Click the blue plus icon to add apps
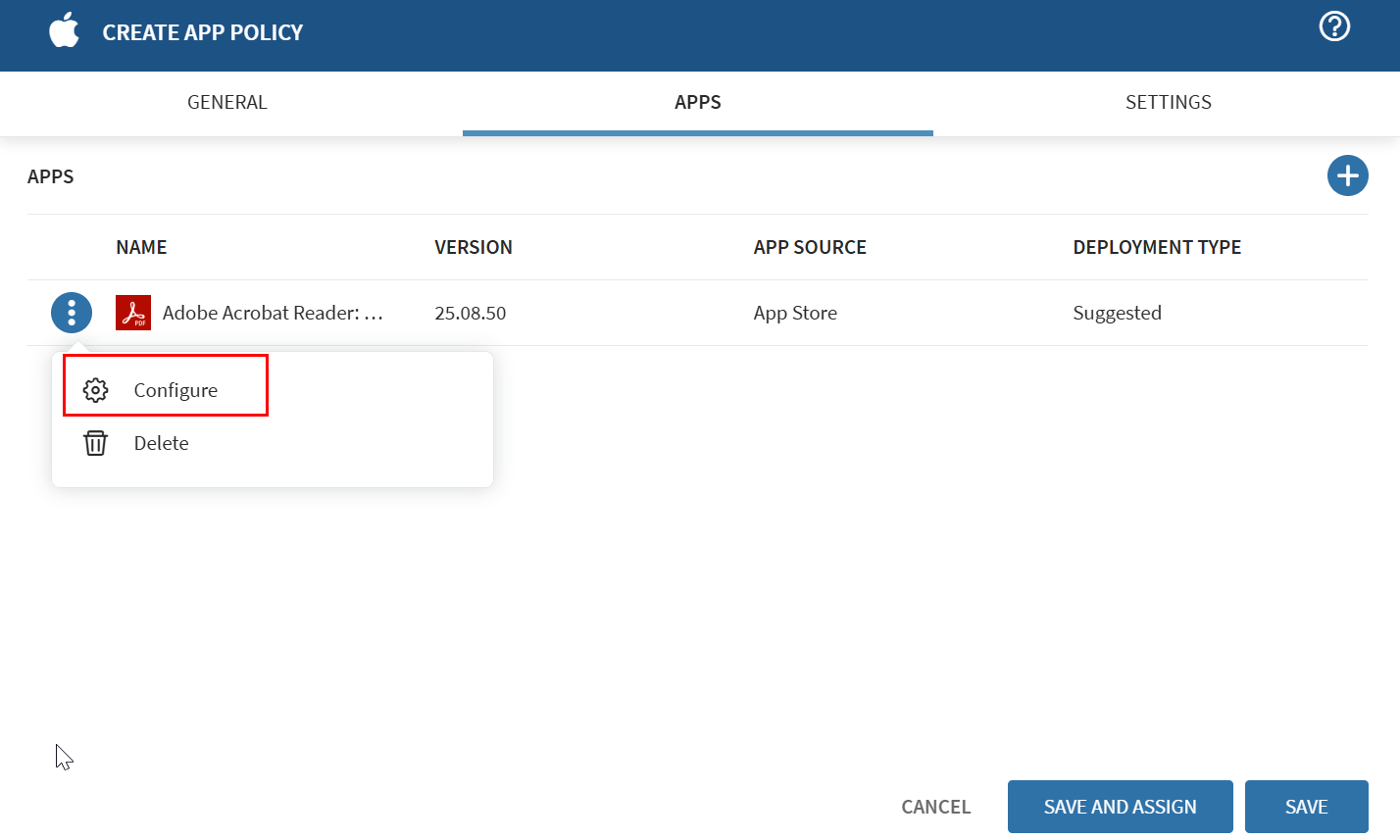 [x=1348, y=175]
